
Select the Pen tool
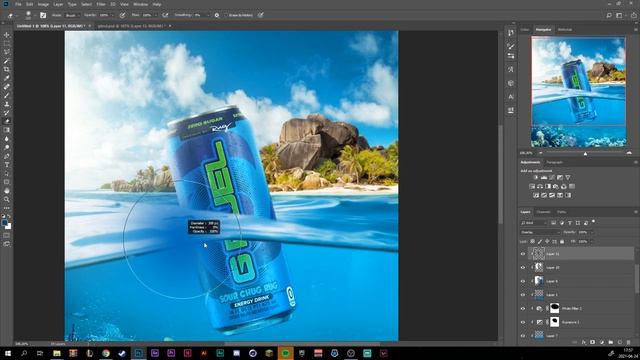click(7, 156)
